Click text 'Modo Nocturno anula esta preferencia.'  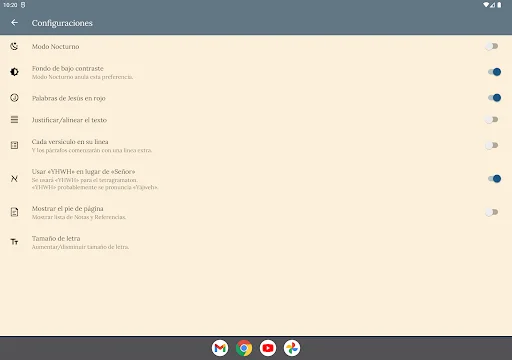[x=82, y=77]
